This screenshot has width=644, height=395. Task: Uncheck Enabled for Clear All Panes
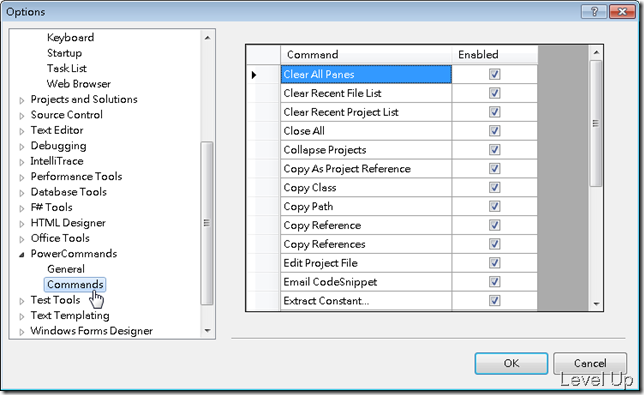494,74
